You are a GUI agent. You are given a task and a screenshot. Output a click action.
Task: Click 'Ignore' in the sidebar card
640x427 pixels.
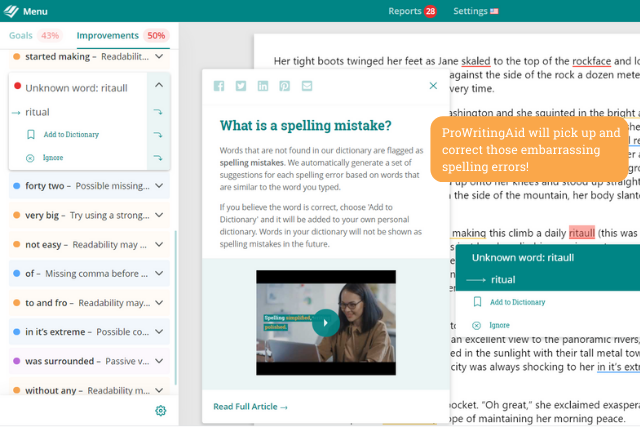[x=53, y=158]
